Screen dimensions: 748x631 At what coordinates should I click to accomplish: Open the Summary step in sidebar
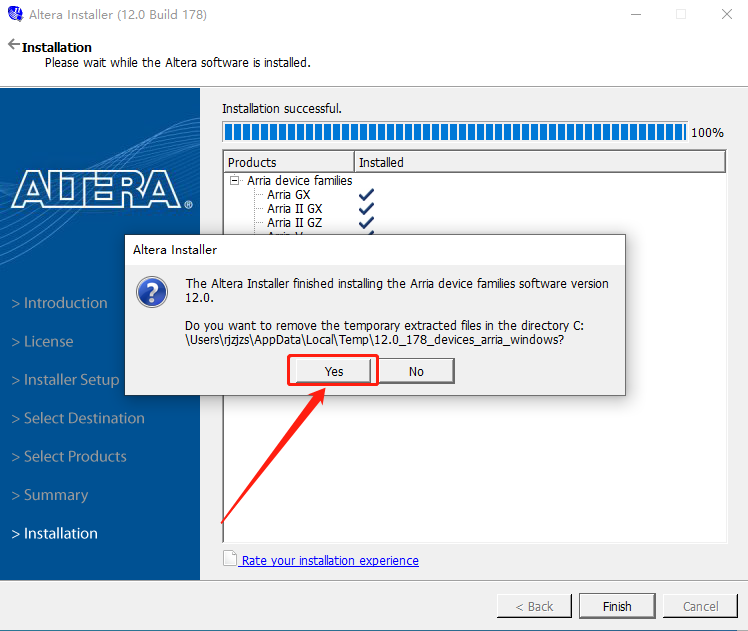click(x=50, y=495)
